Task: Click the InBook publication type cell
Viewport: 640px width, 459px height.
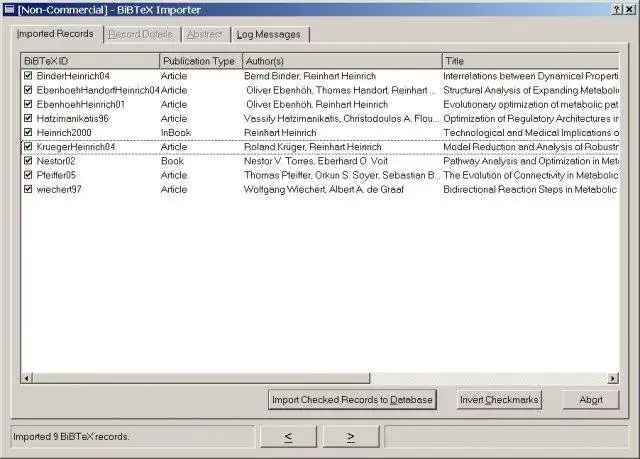Action: (x=176, y=133)
